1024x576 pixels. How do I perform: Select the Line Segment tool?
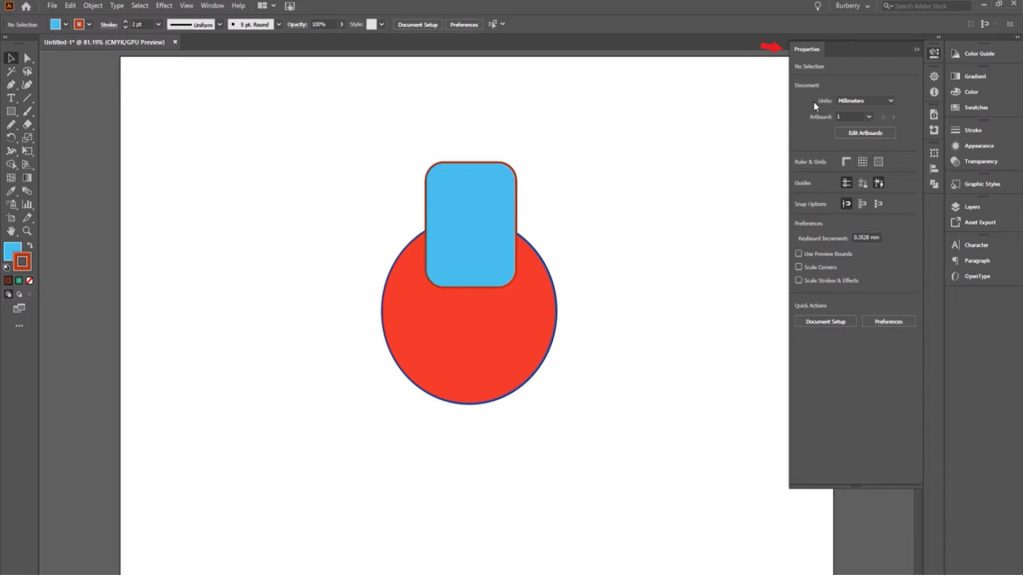27,98
